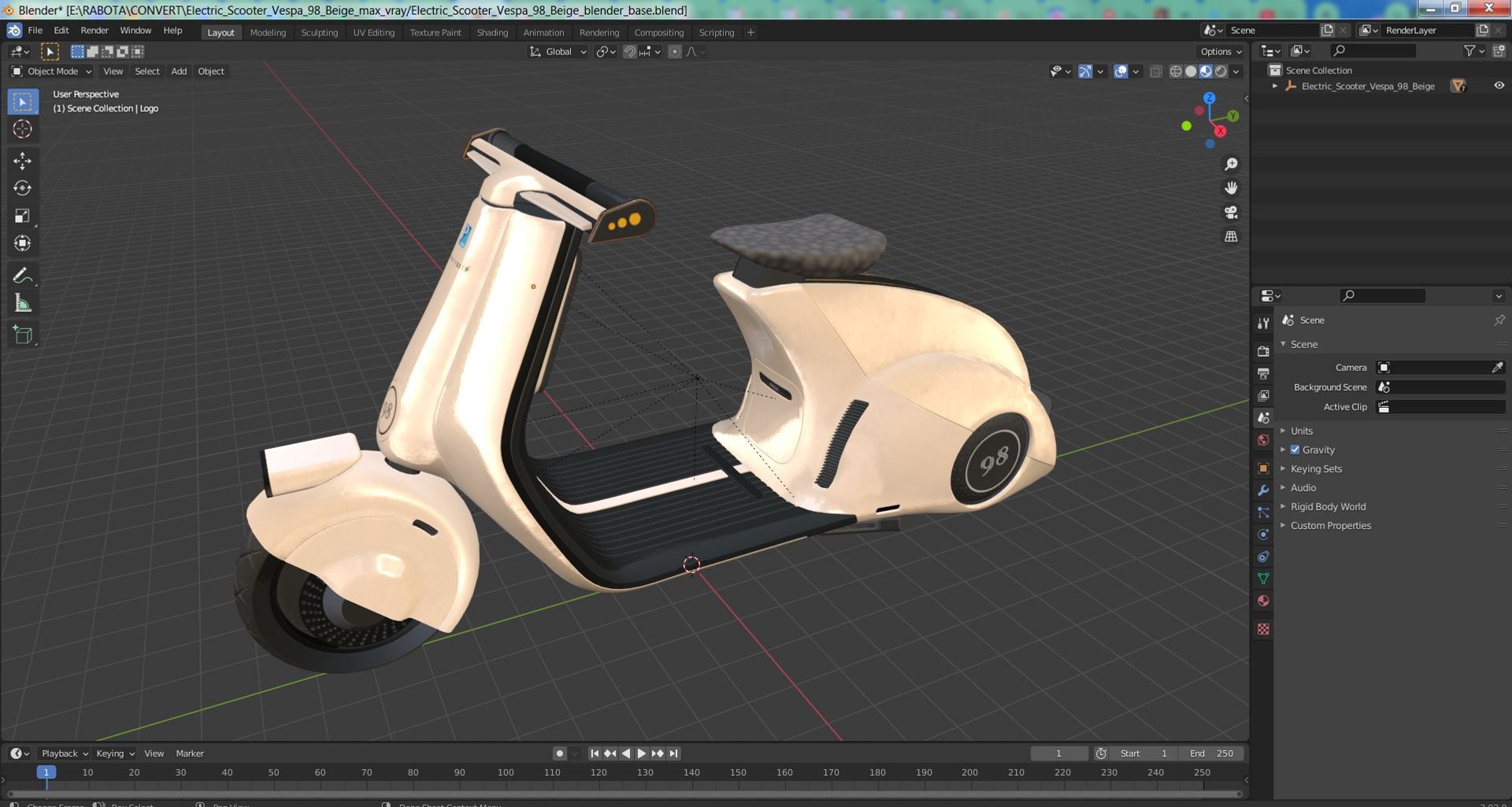This screenshot has width=1512, height=807.
Task: Play the animation in reverse
Action: click(x=626, y=753)
